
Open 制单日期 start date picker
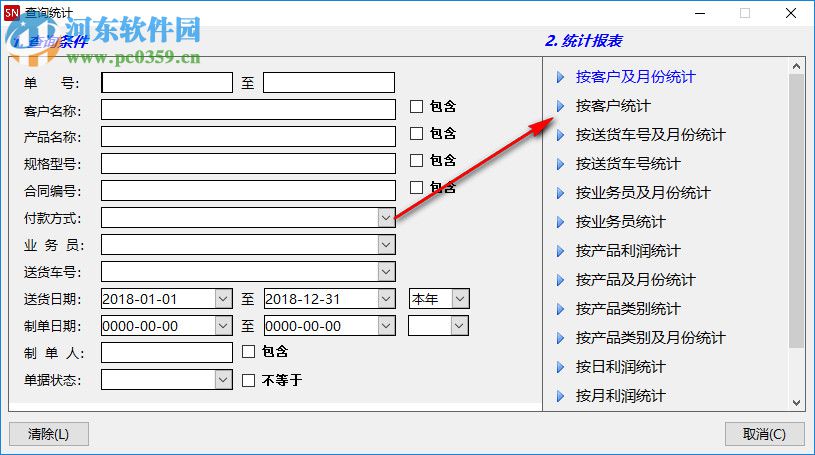(223, 326)
